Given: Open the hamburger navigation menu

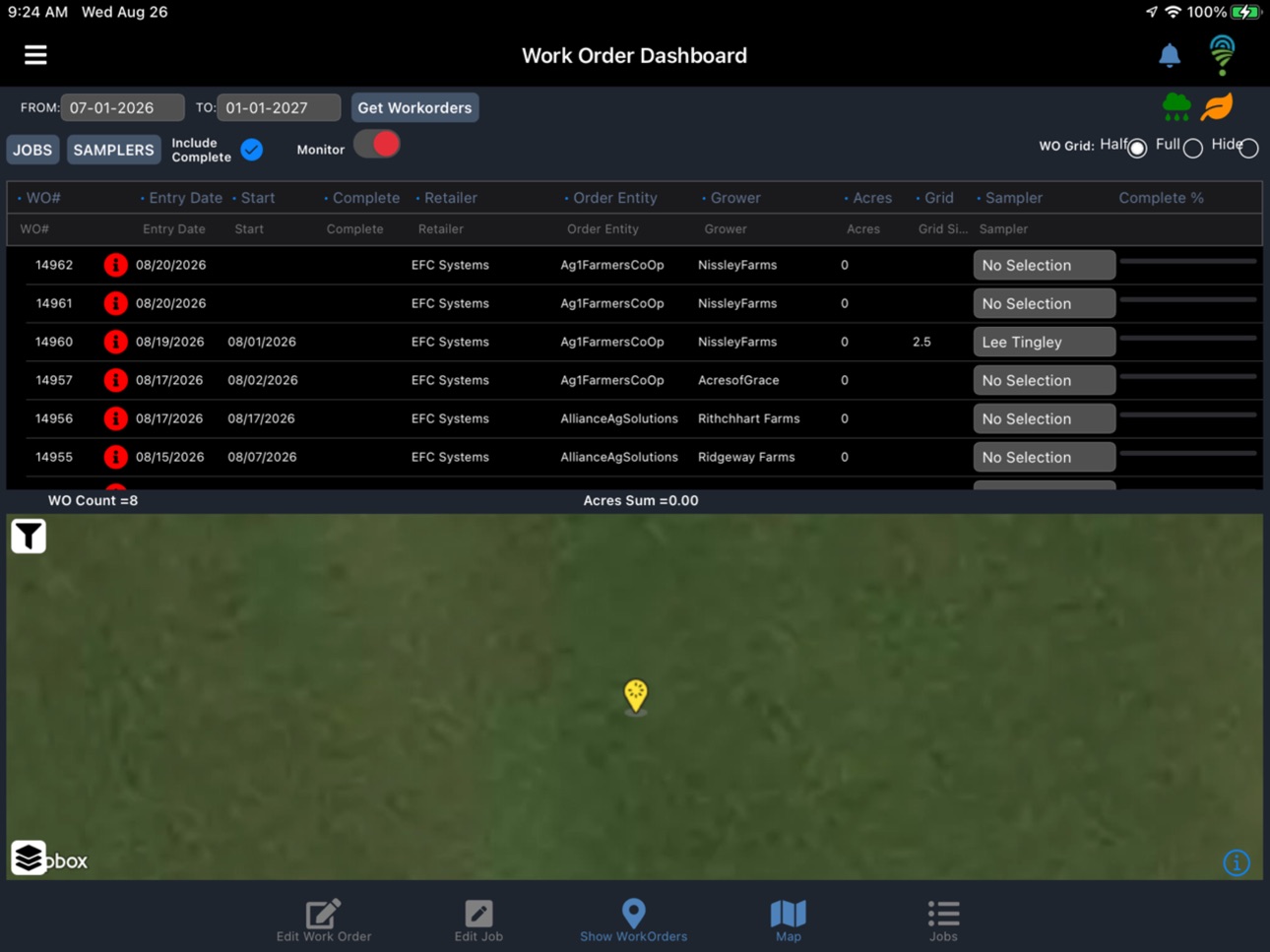Looking at the screenshot, I should (35, 55).
